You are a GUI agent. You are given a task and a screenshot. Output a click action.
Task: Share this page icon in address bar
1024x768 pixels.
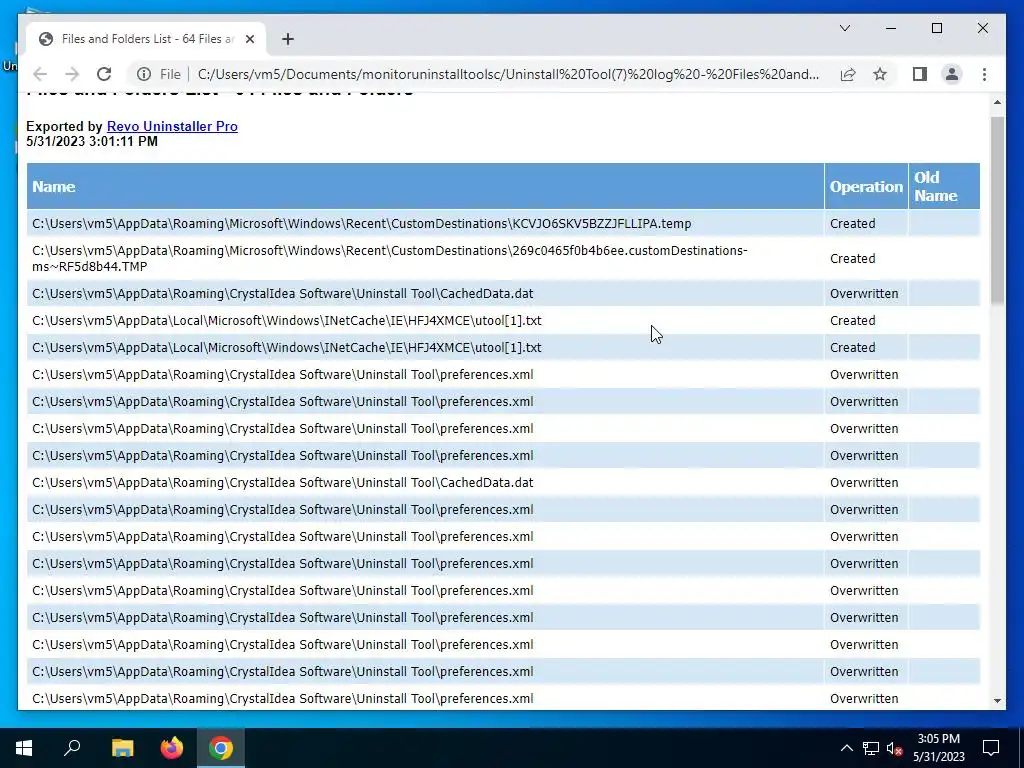click(x=848, y=74)
